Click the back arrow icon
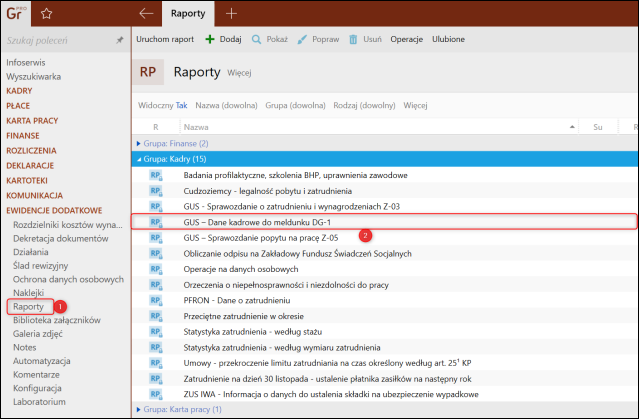 point(146,14)
